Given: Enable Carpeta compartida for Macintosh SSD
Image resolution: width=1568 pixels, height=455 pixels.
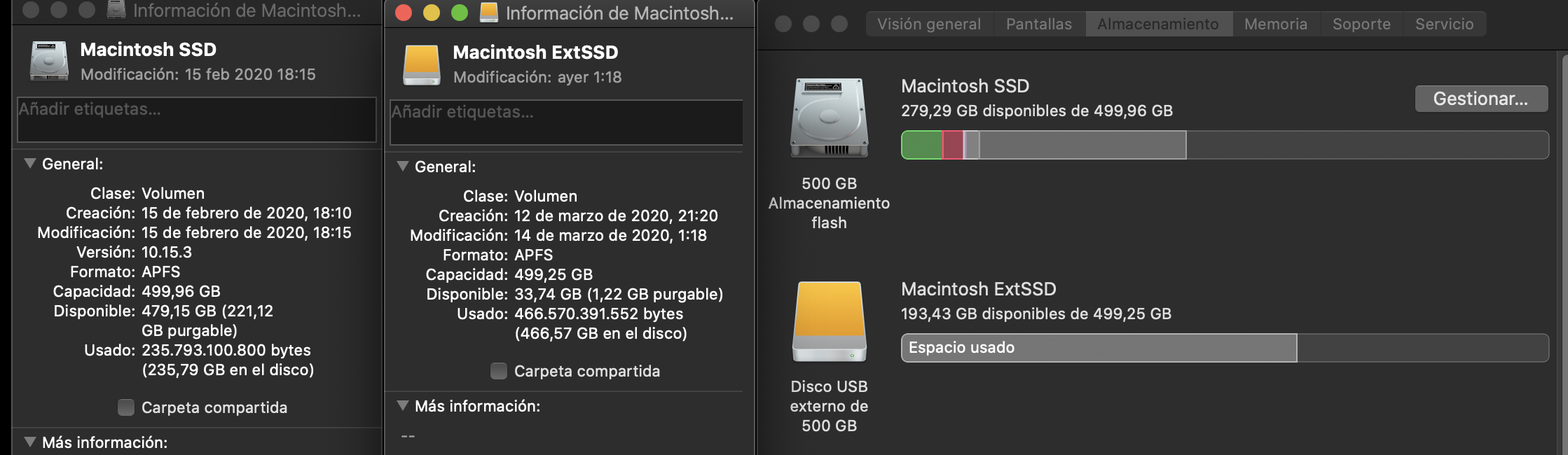Looking at the screenshot, I should (x=126, y=407).
